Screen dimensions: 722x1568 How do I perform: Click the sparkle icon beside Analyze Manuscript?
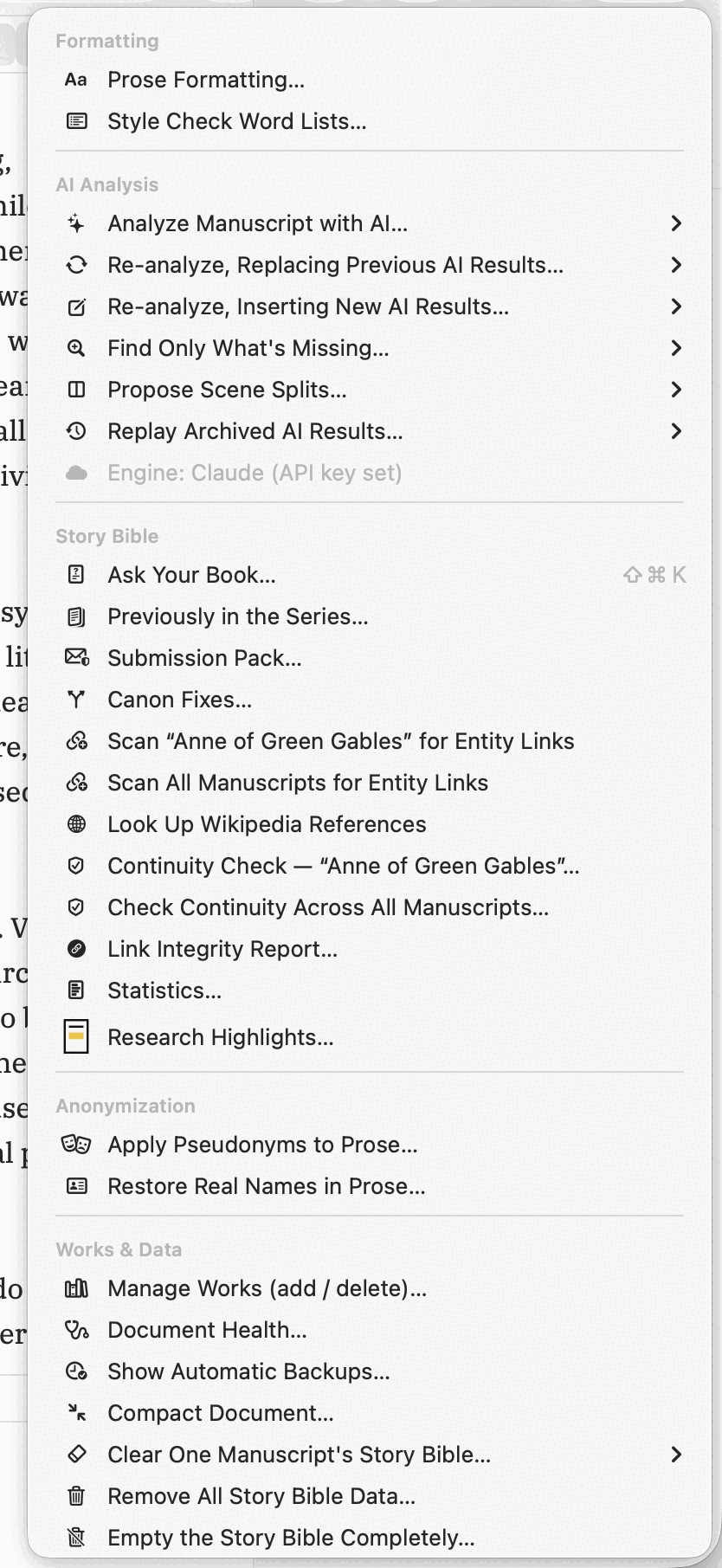point(76,223)
